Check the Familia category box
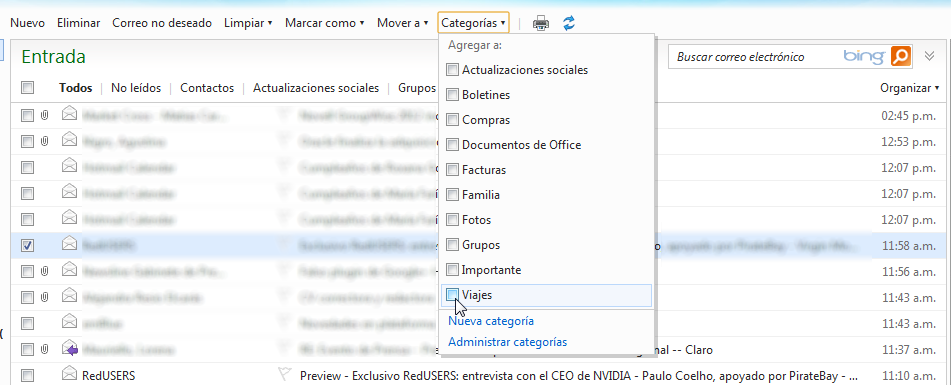The height and width of the screenshot is (385, 951). click(452, 195)
